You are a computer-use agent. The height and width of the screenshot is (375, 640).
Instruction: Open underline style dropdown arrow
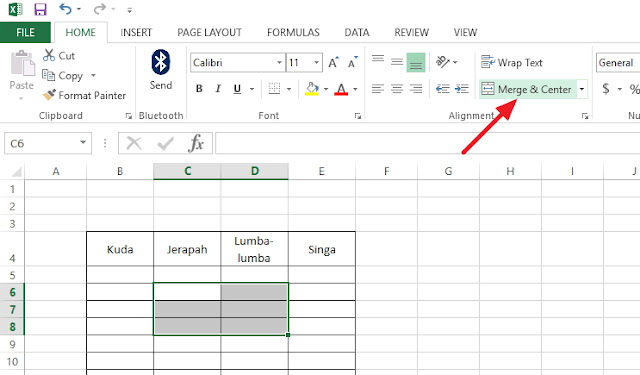click(252, 89)
